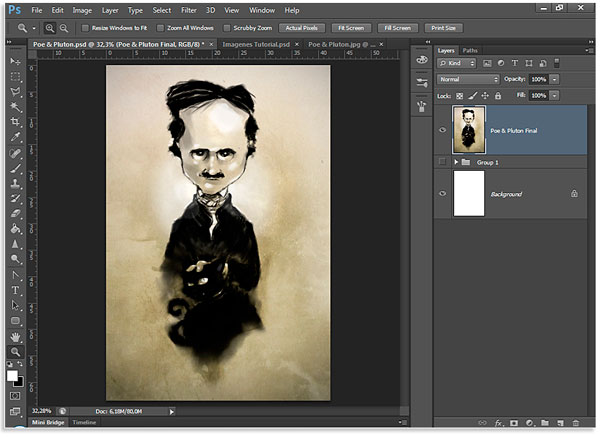600x437 pixels.
Task: Select the Paint Bucket tool
Action: coord(15,229)
